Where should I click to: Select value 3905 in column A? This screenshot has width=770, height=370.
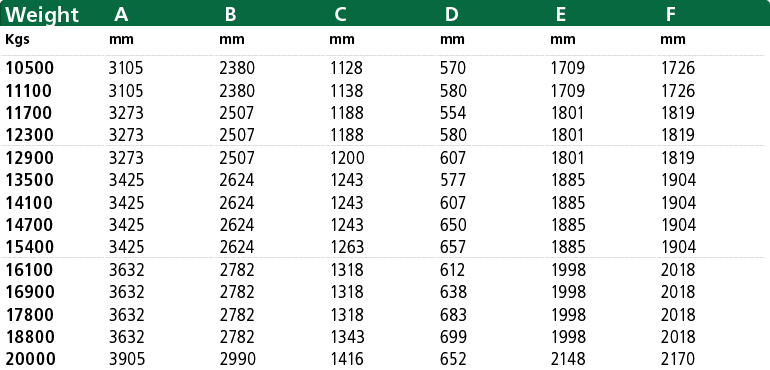point(126,359)
